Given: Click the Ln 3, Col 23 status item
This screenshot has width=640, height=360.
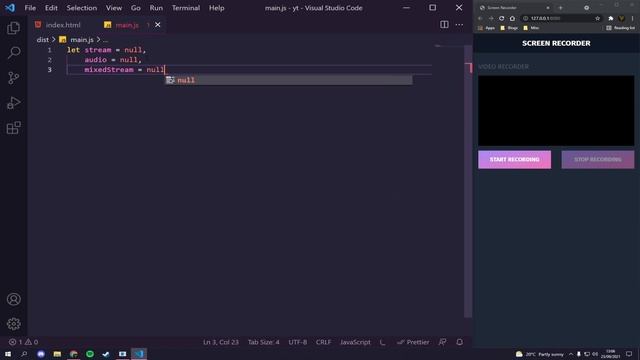Looking at the screenshot, I should [221, 342].
